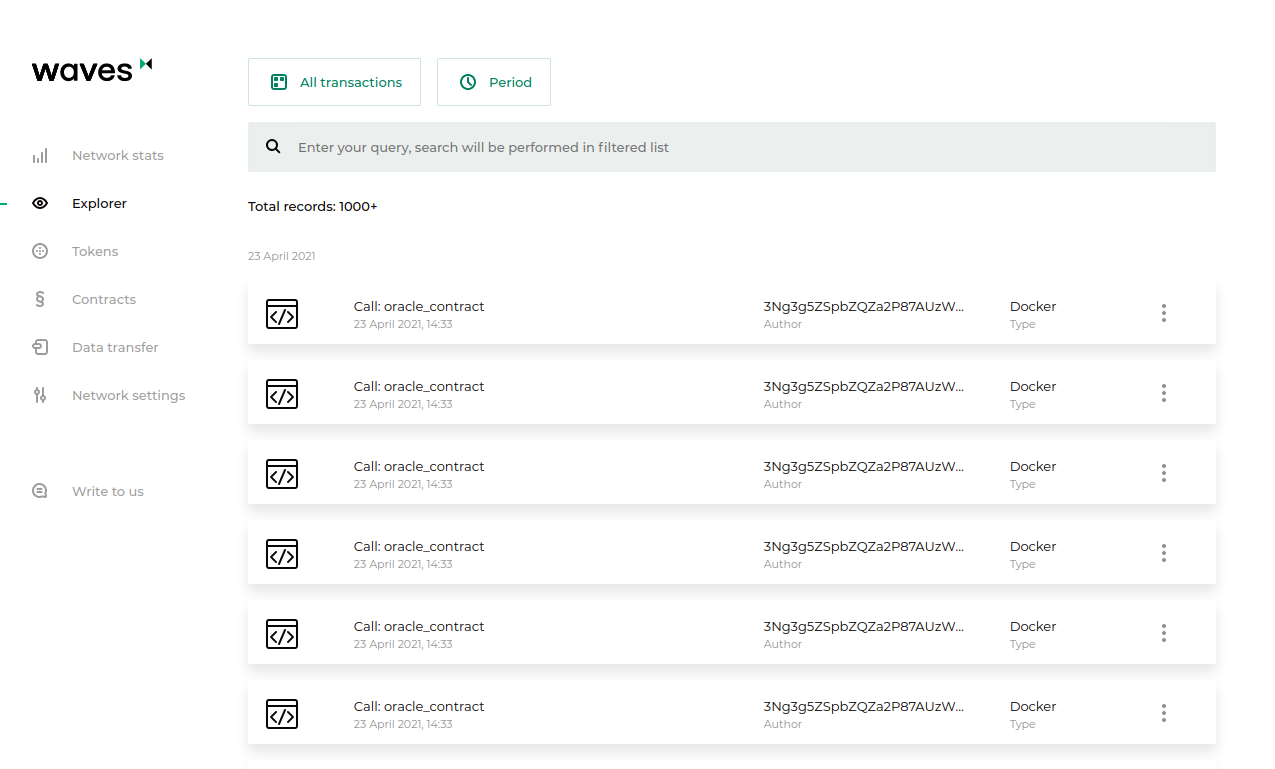Screen dimensions: 1275x769
Task: Open the Period filter selector
Action: pyautogui.click(x=494, y=81)
